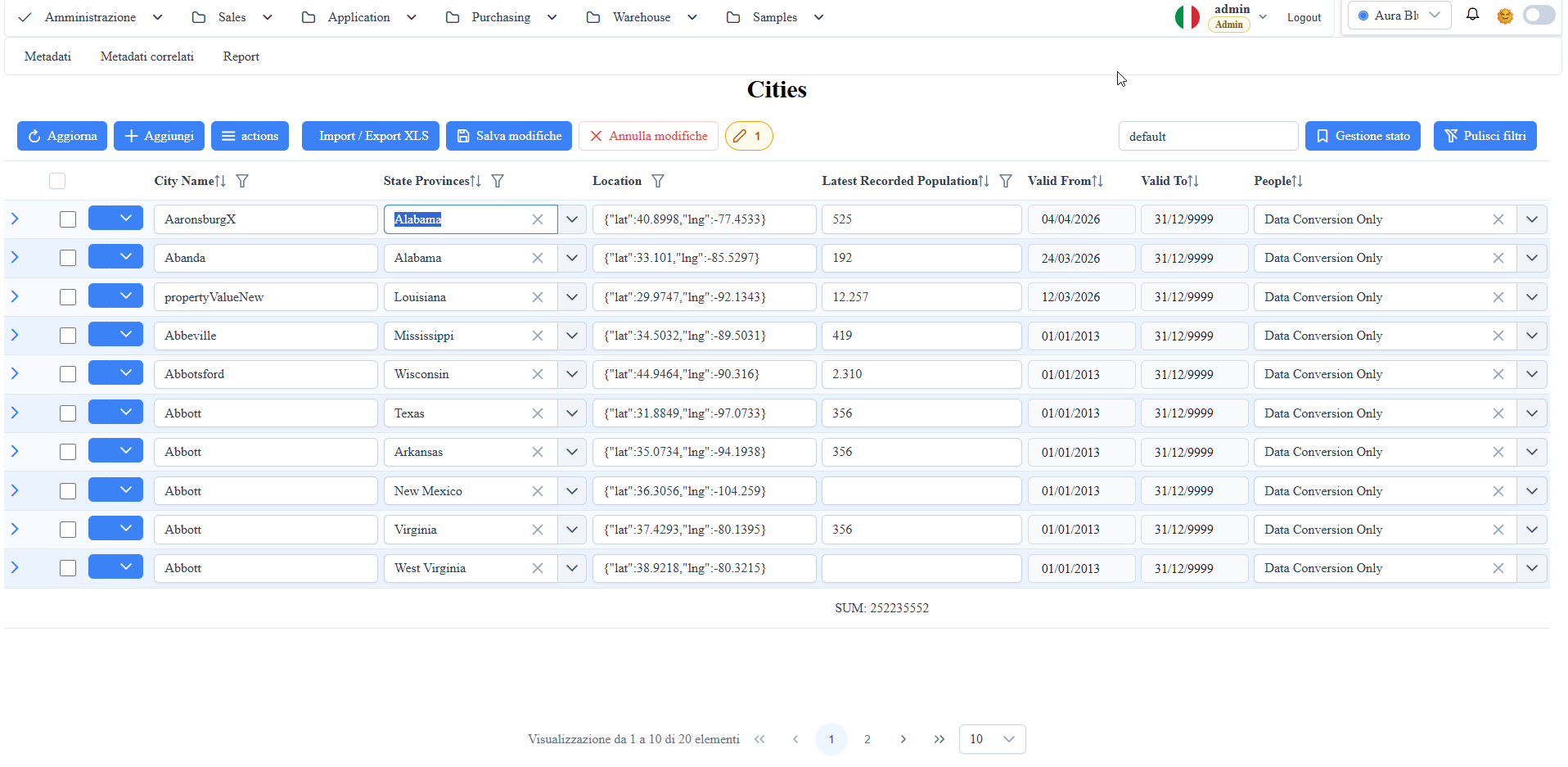Check the Abbott Texas row checkbox
Screen dimensions: 1568x767
click(x=68, y=413)
